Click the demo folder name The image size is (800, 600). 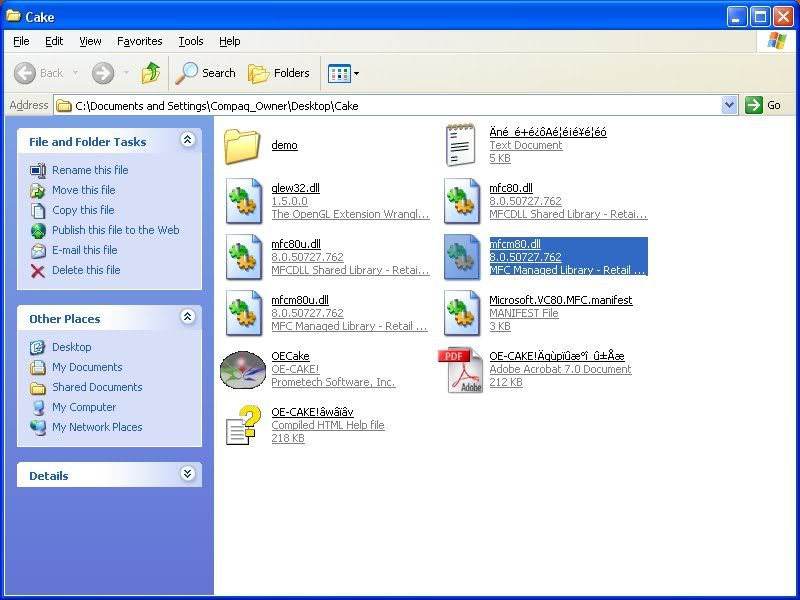click(284, 145)
